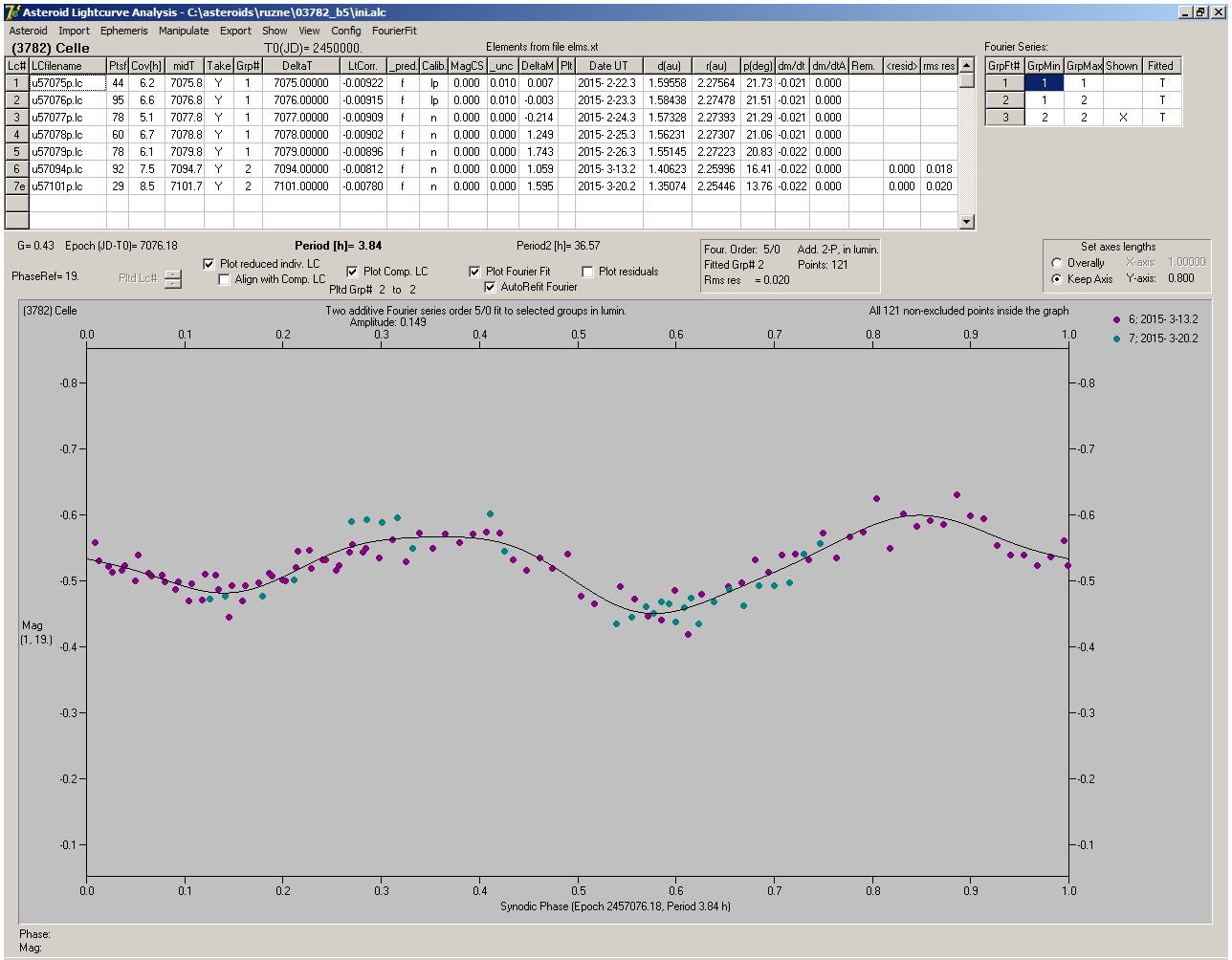Select file u57076p.lc in table
The image size is (1232, 960).
pyautogui.click(x=68, y=100)
